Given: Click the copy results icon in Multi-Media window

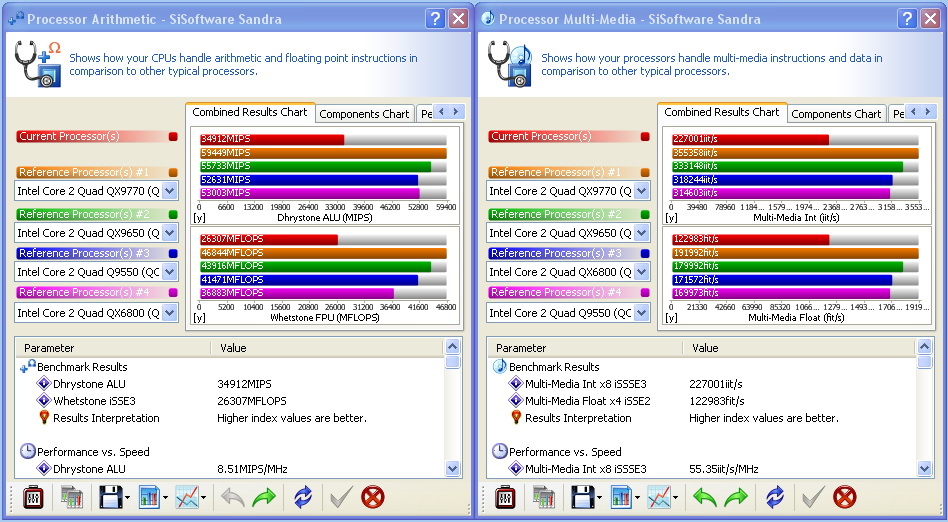Looking at the screenshot, I should pyautogui.click(x=544, y=498).
